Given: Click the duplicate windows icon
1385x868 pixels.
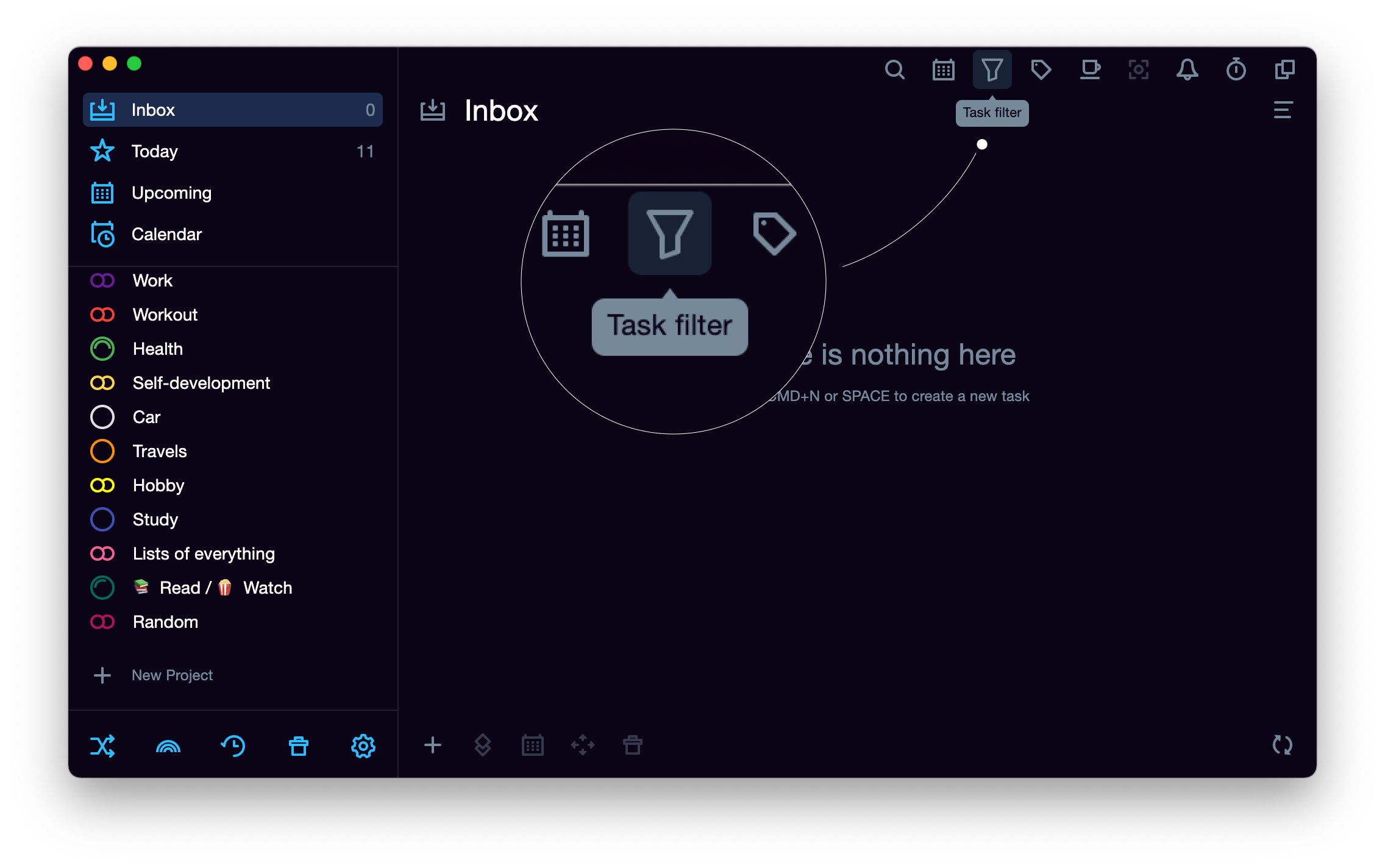Looking at the screenshot, I should pos(1284,70).
